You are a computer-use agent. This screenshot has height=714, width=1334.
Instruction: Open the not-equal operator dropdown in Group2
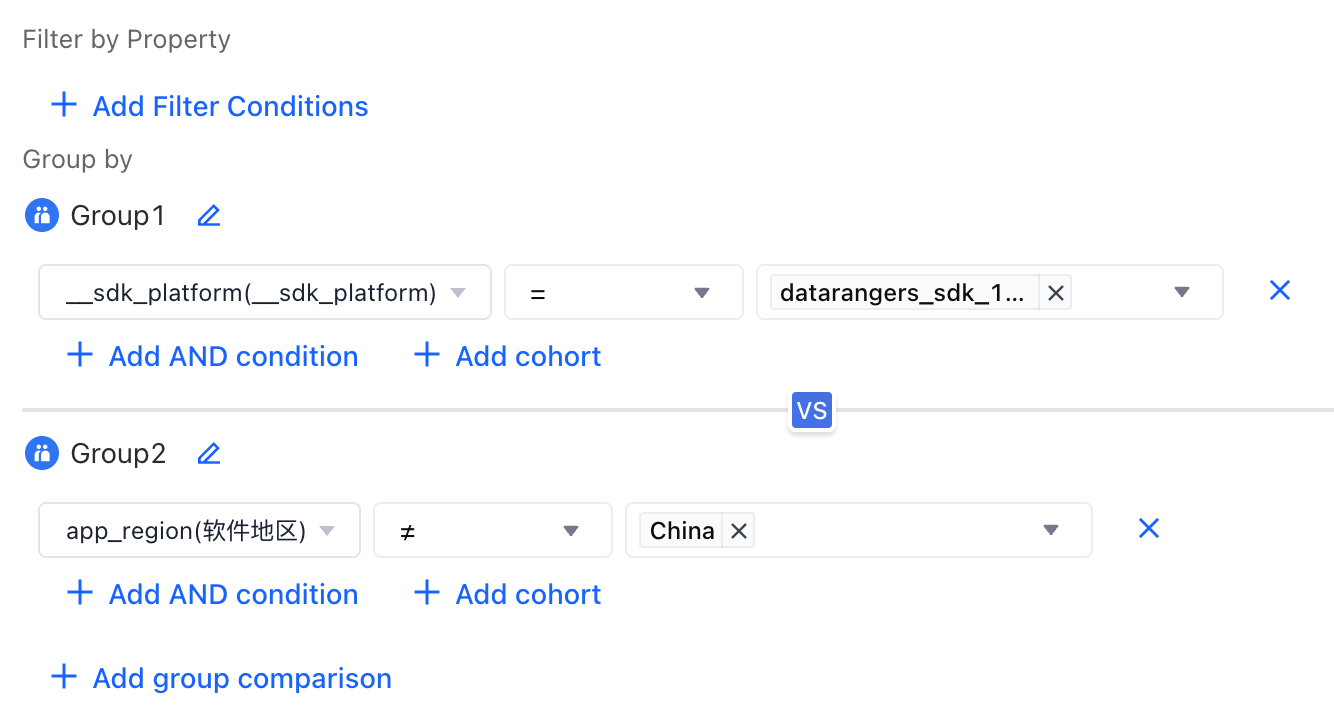point(493,530)
